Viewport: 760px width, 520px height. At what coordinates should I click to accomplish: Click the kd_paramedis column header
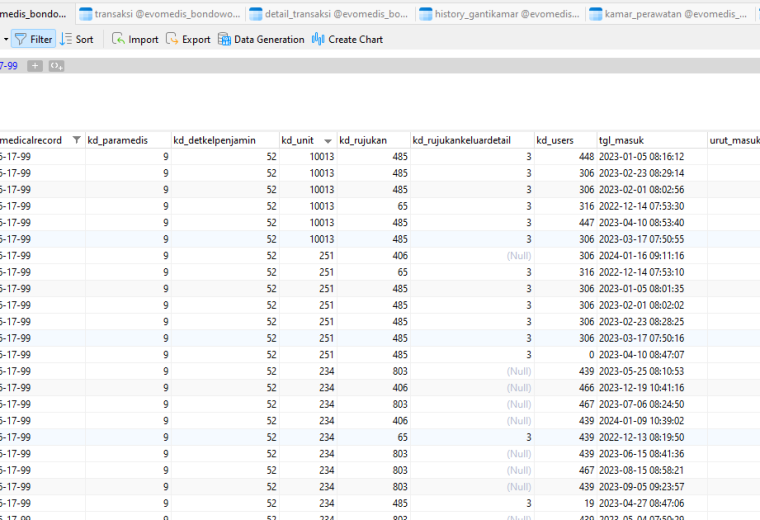click(128, 140)
